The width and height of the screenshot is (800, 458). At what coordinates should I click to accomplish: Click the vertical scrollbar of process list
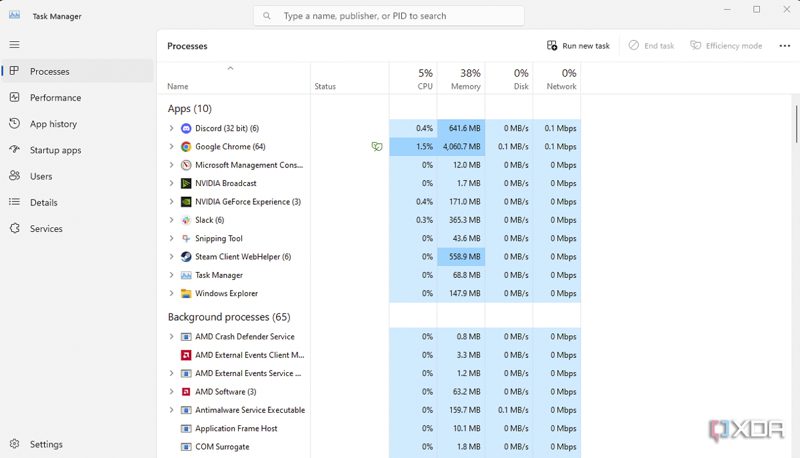point(796,124)
